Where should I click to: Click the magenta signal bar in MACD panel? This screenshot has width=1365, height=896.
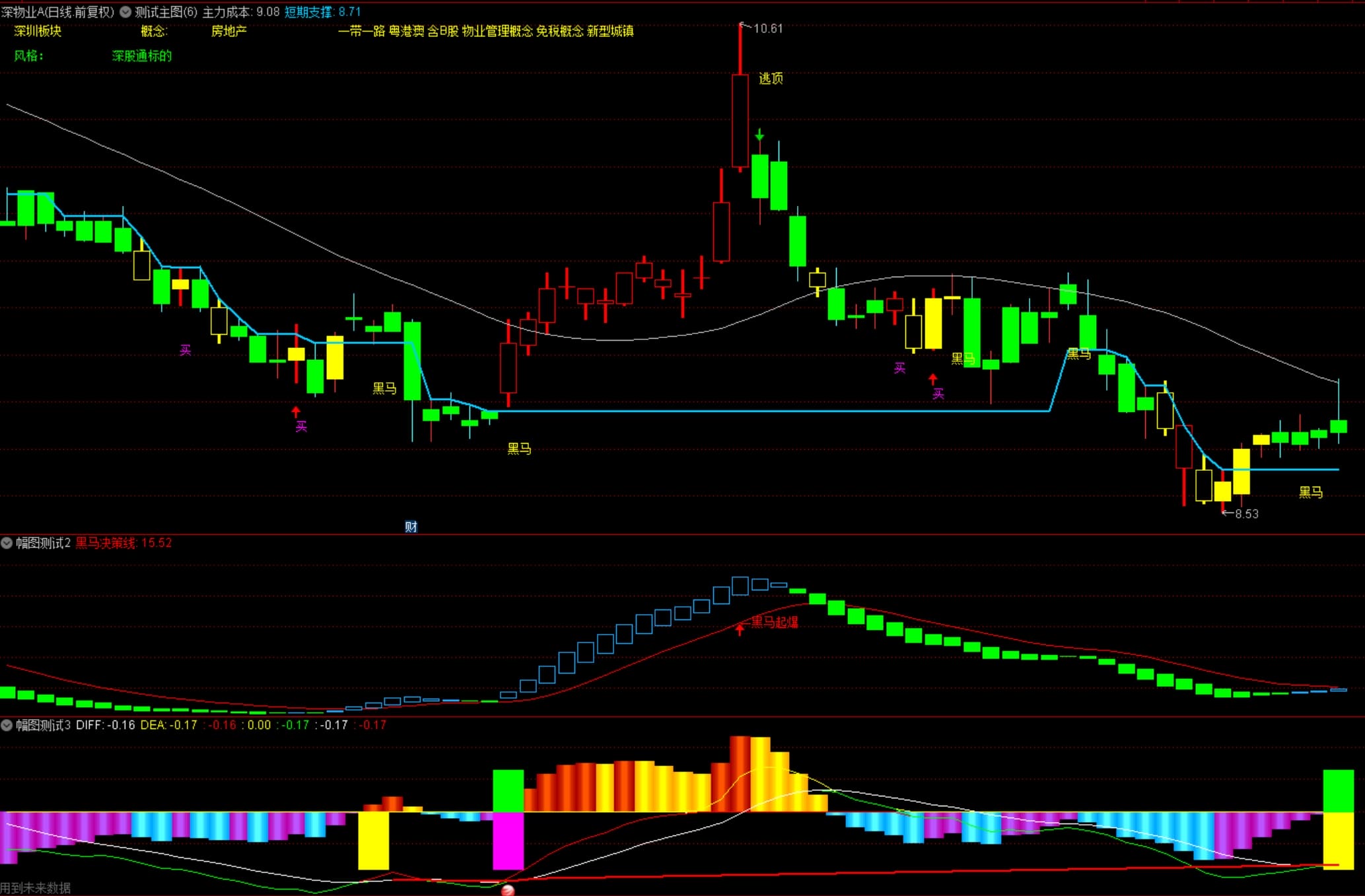(x=508, y=841)
